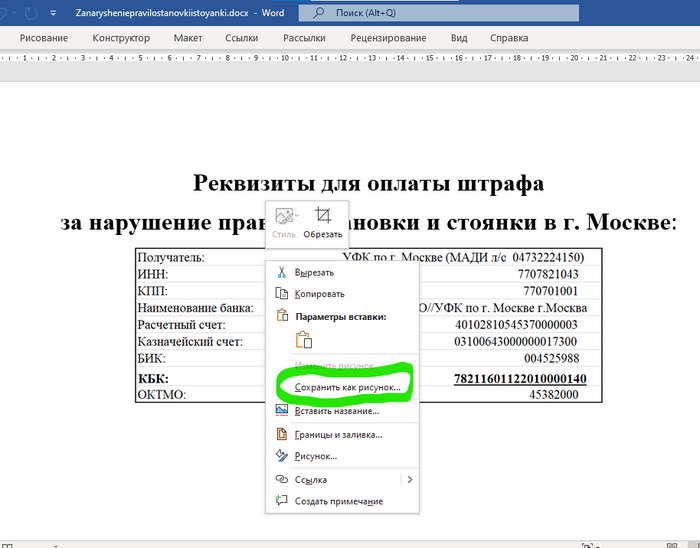Screen dimensions: 700x548
Task: Click the KPP value 770701001
Action: [550, 291]
